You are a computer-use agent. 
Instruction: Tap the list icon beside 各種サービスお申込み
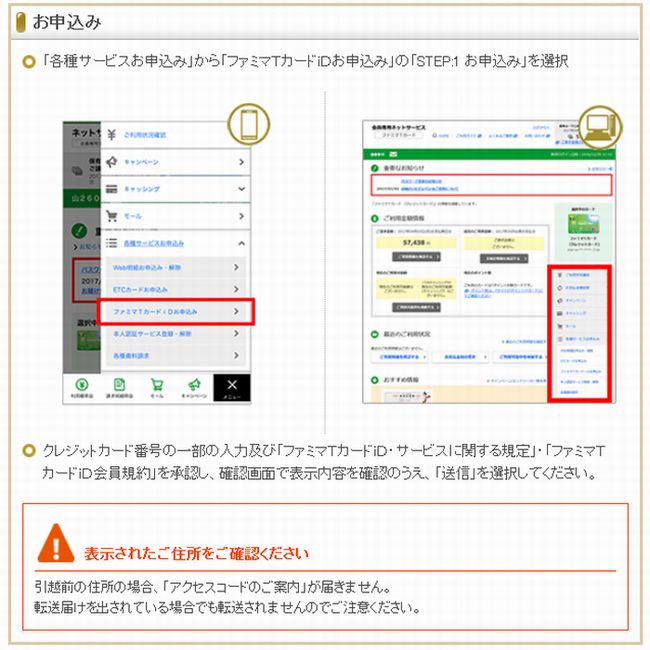pos(111,243)
